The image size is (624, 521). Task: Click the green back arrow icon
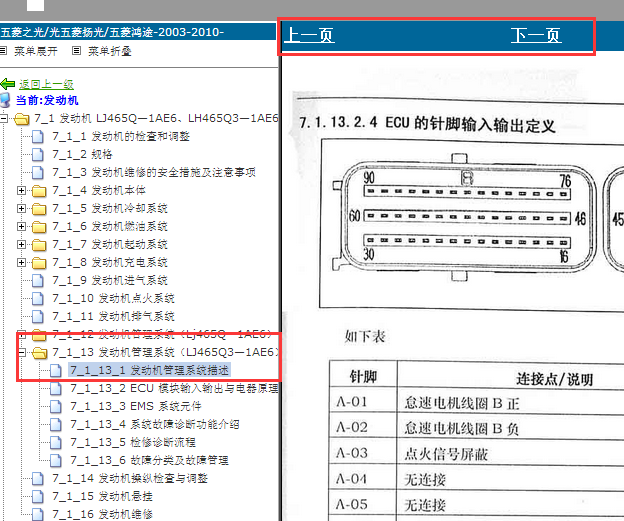coord(8,84)
